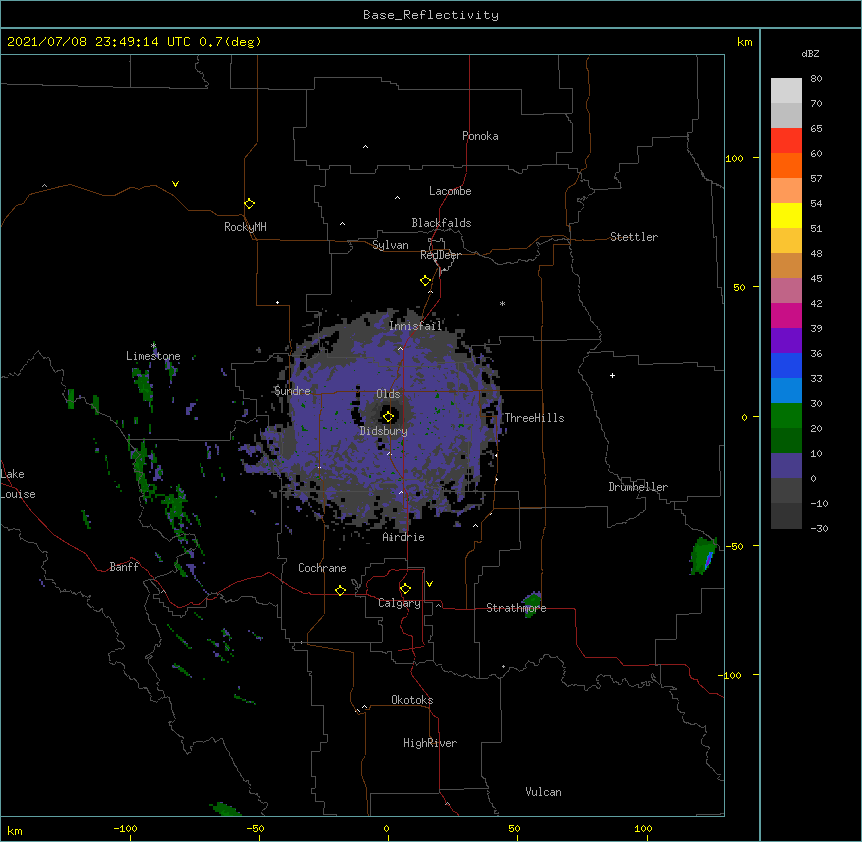Click the yellow diamond marker above Calgary label
This screenshot has width=862, height=842.
coord(405,589)
